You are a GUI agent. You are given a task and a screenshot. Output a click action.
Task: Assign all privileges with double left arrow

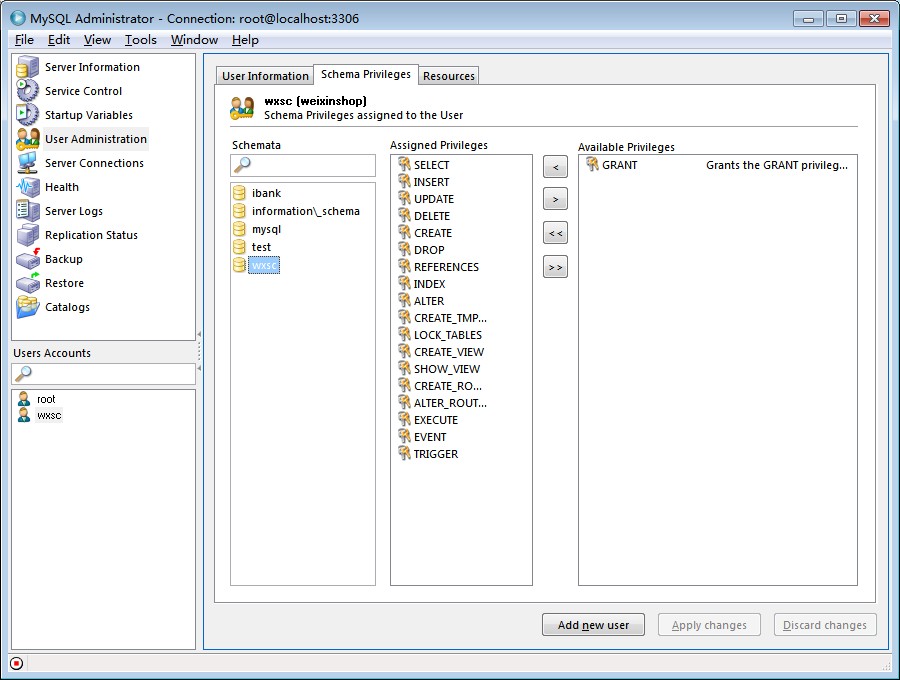coord(555,233)
